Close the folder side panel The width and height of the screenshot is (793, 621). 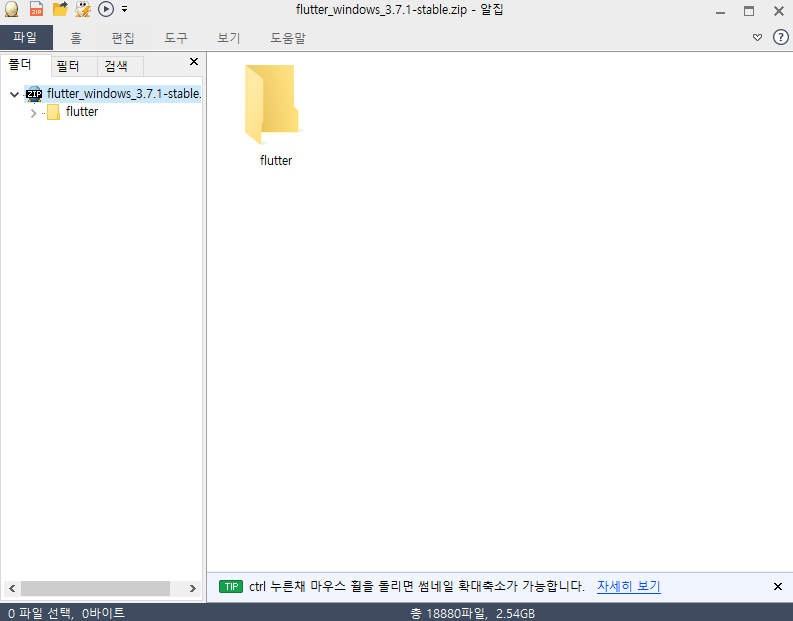(x=194, y=62)
